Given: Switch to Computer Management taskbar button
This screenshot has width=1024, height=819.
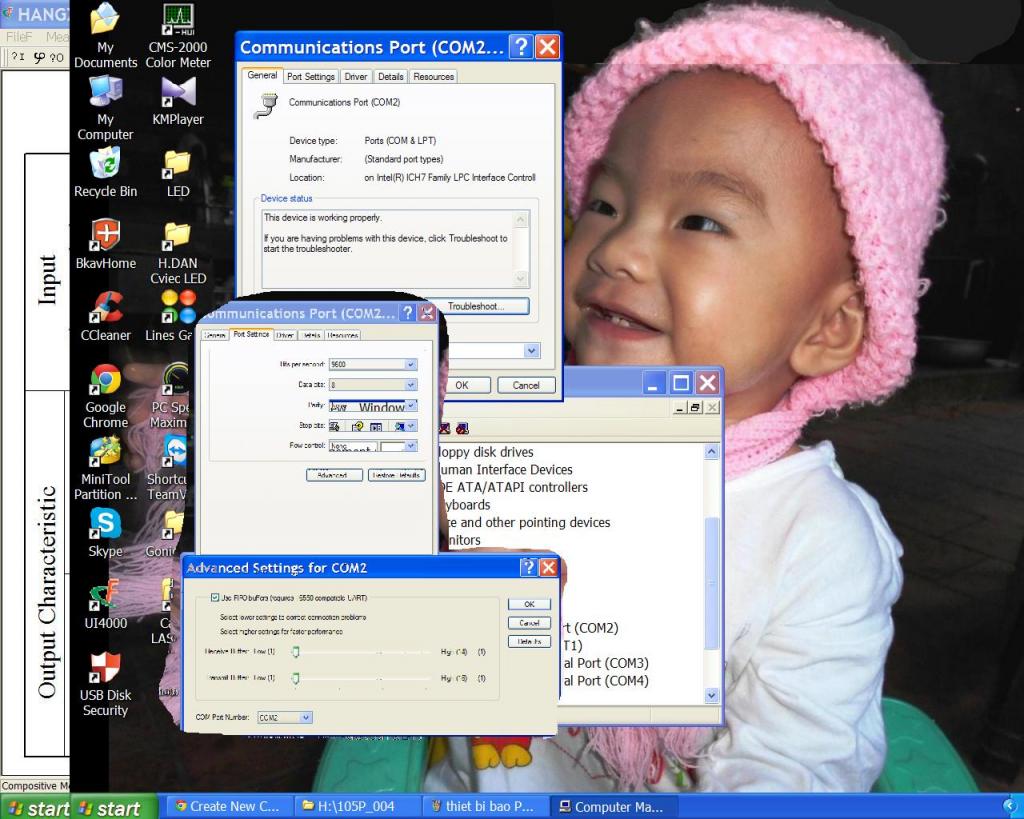Looking at the screenshot, I should tap(610, 807).
